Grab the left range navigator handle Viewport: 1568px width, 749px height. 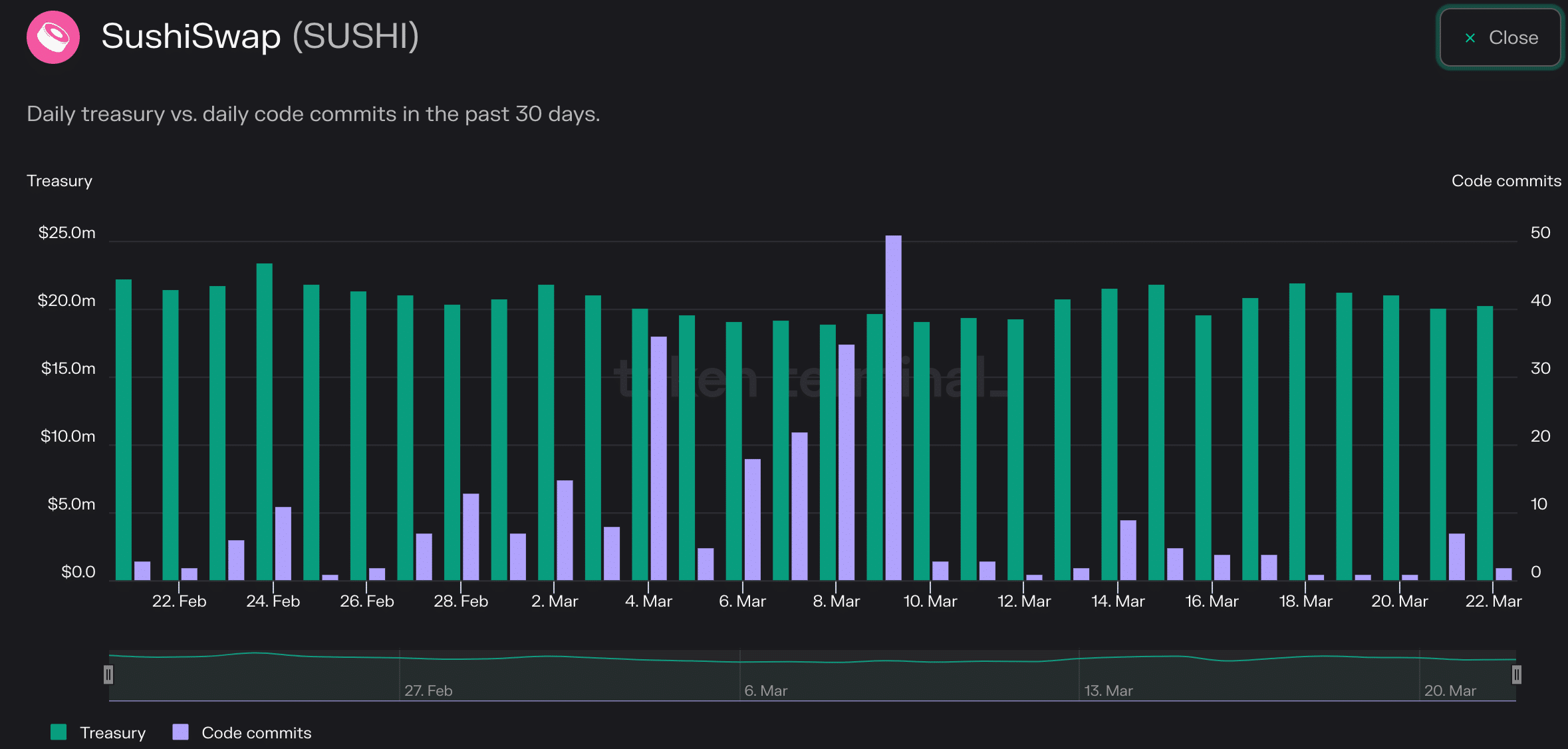pyautogui.click(x=108, y=674)
